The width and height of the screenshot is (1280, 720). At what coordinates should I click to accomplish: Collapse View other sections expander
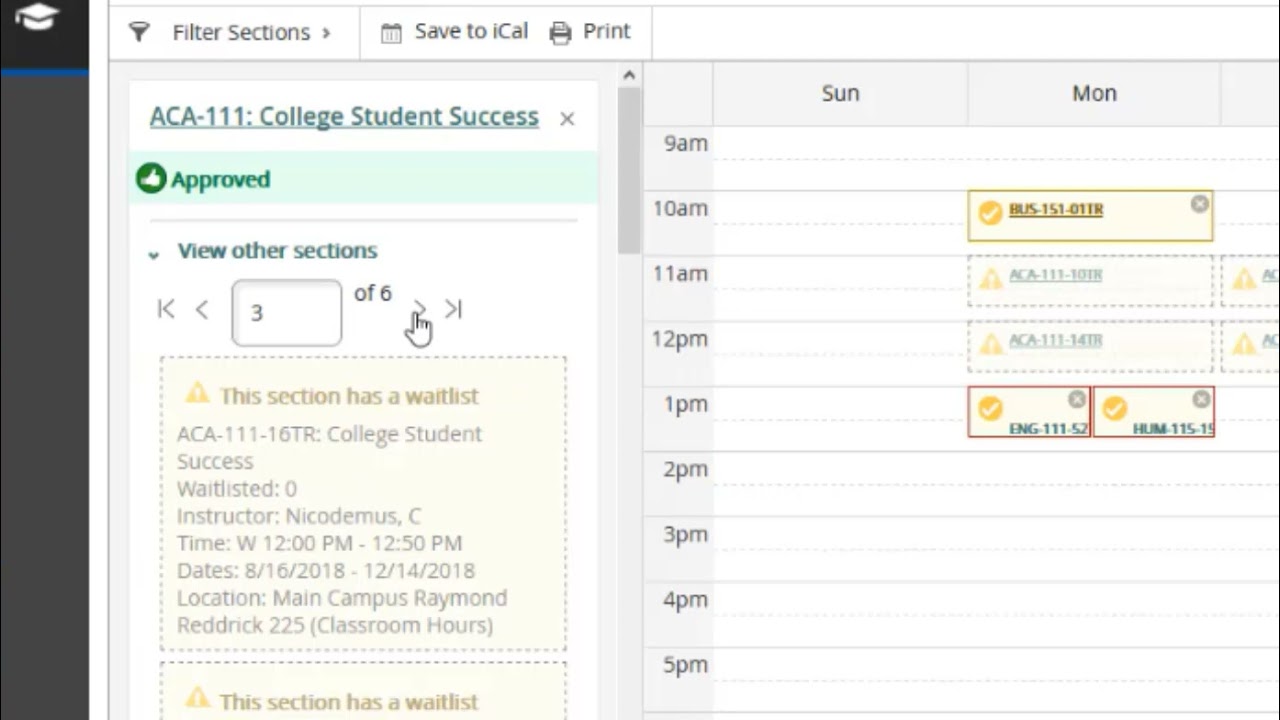(264, 251)
